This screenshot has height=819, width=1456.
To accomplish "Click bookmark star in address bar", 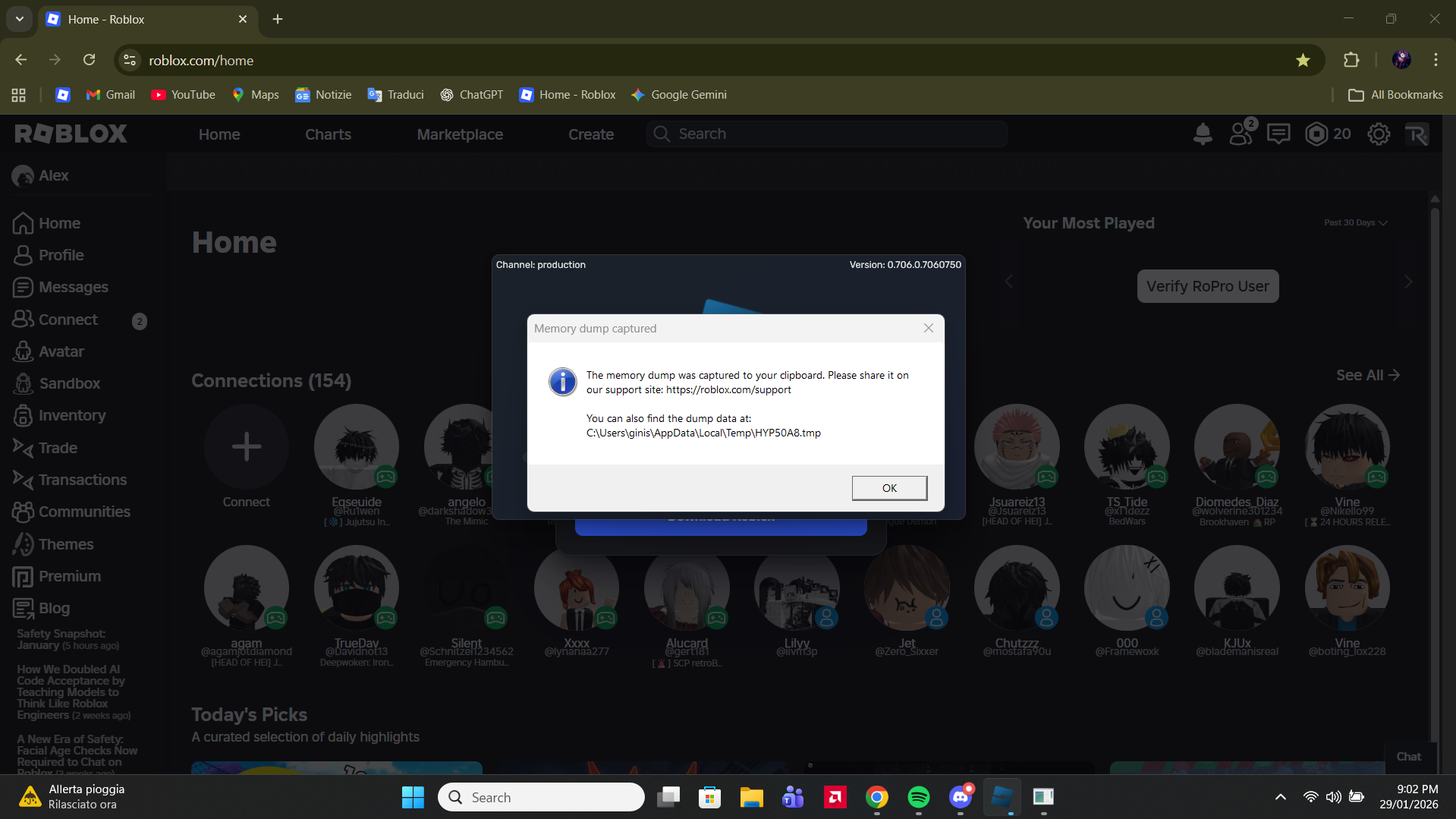I will point(1303,60).
